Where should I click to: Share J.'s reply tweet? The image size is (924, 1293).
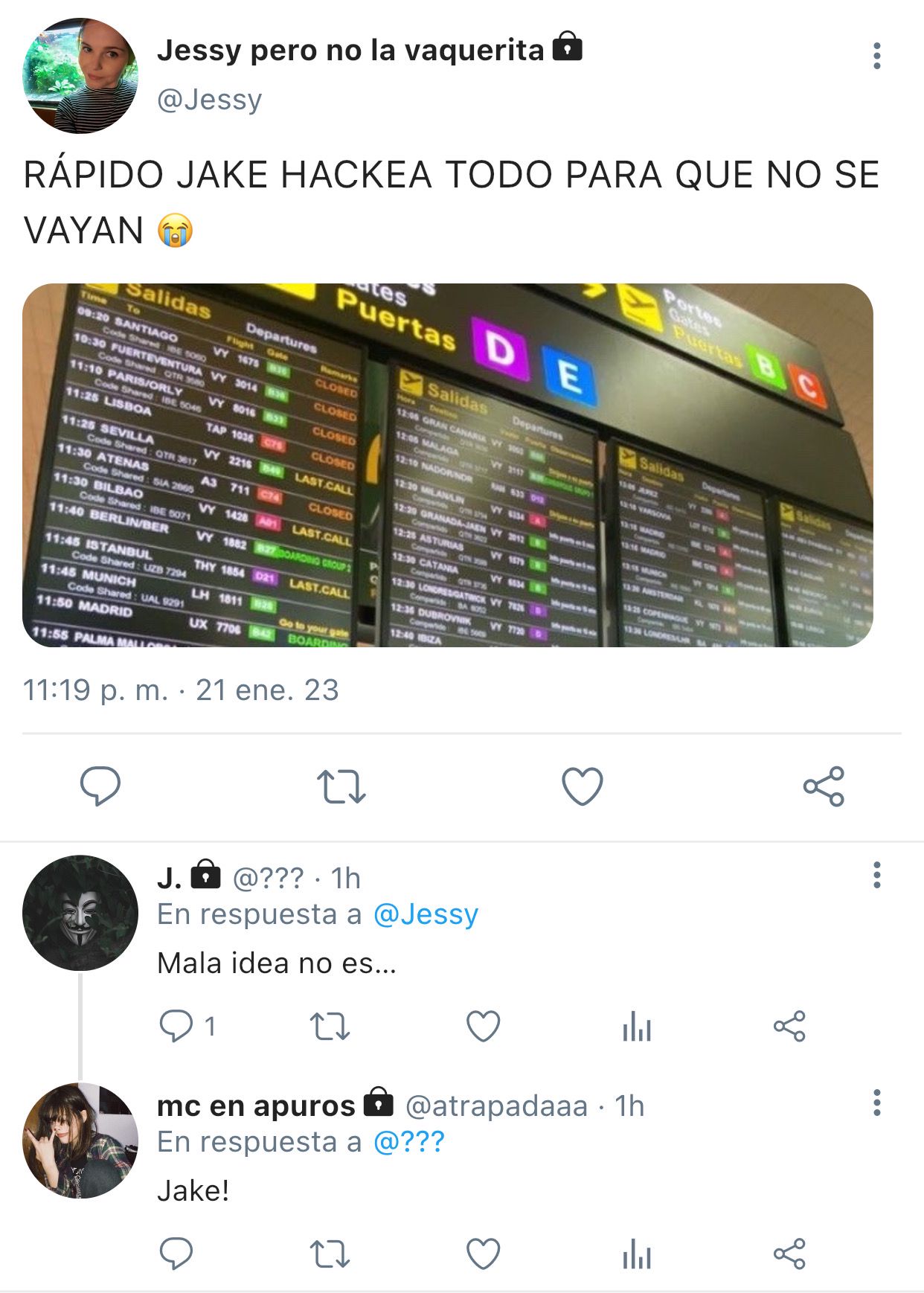point(789,1027)
